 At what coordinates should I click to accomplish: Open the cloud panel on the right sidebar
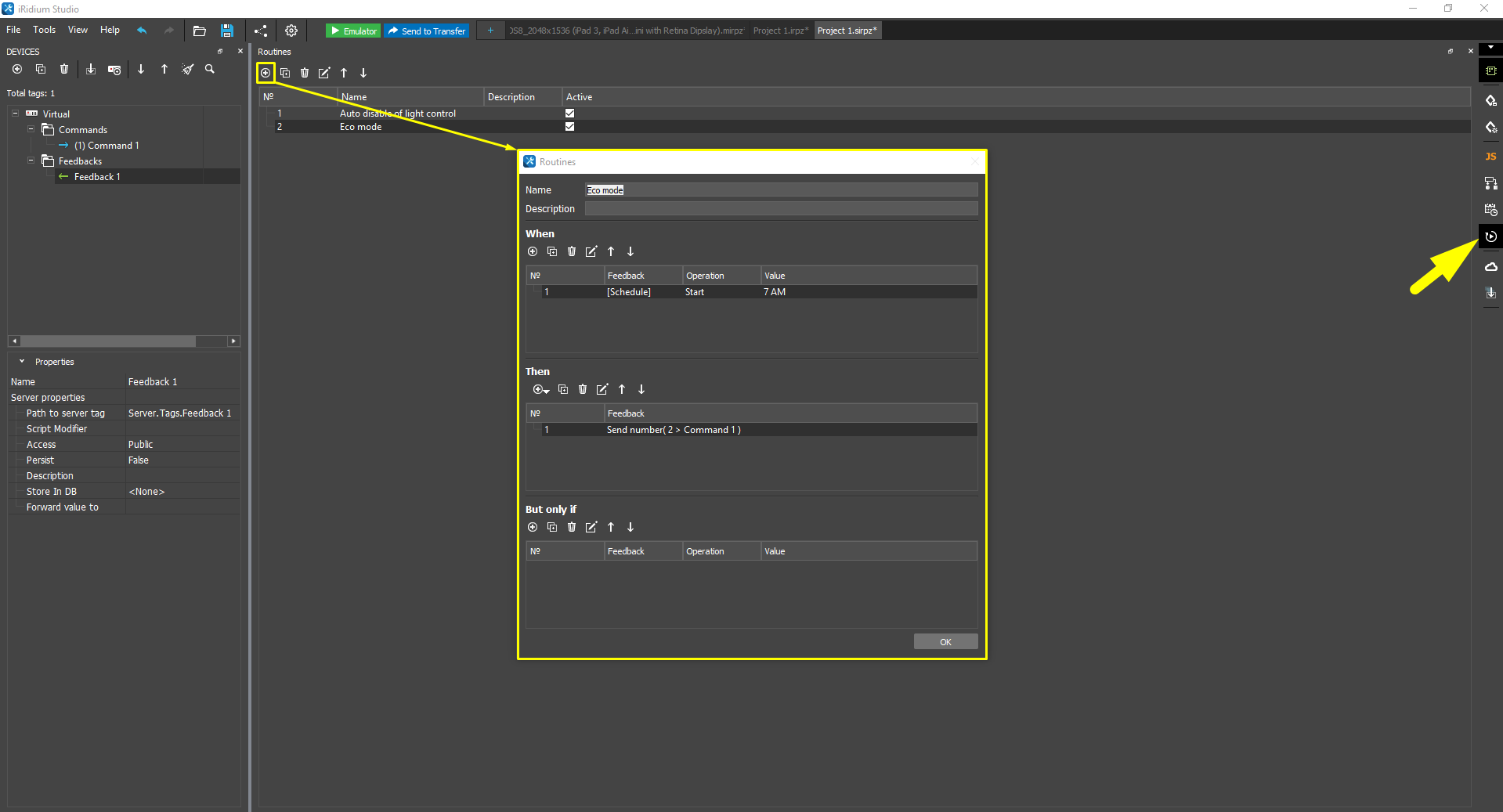1490,266
